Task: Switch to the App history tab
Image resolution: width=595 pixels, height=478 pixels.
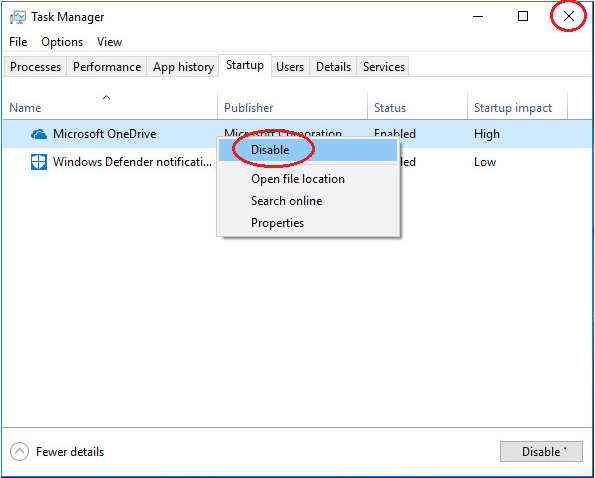Action: 183,67
